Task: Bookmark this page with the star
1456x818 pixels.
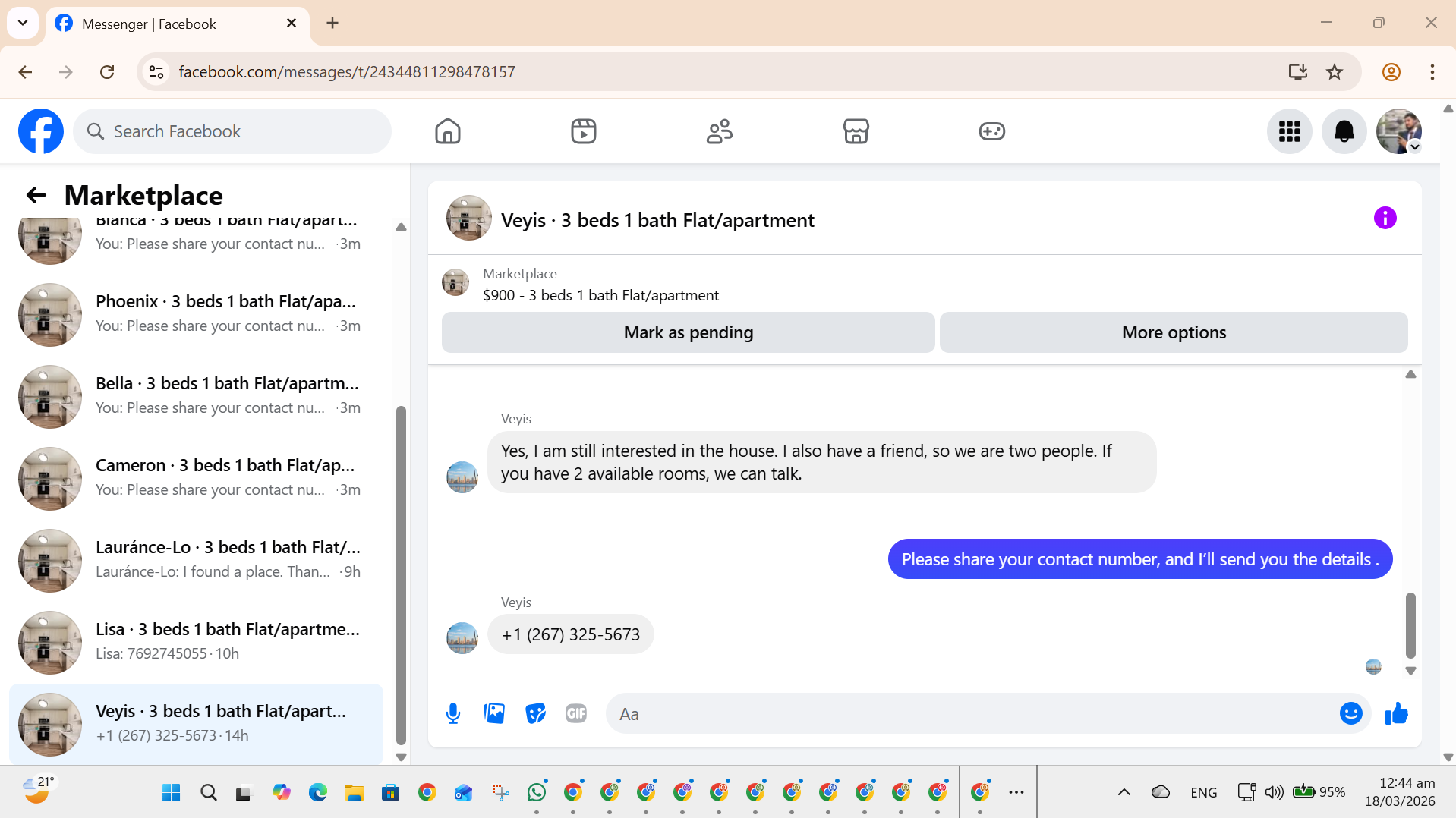Action: (1335, 72)
